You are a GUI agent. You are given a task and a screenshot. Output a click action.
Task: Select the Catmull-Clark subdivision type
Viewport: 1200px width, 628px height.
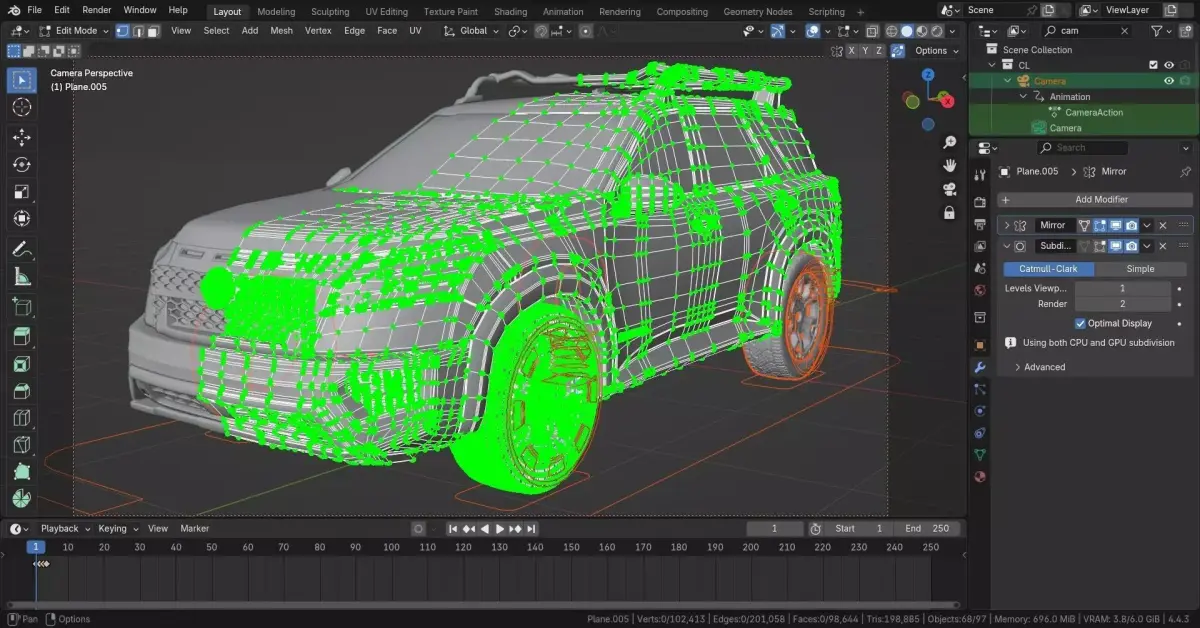click(x=1048, y=269)
